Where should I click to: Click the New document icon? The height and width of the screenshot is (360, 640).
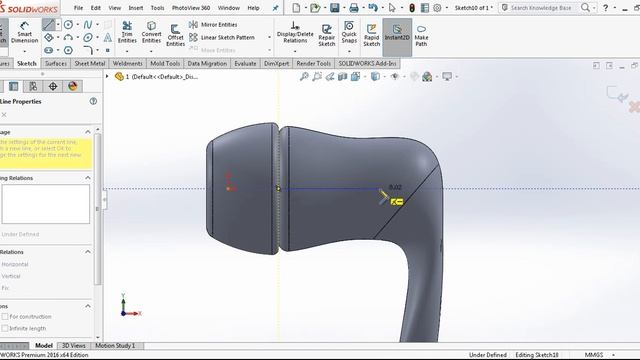pyautogui.click(x=296, y=8)
